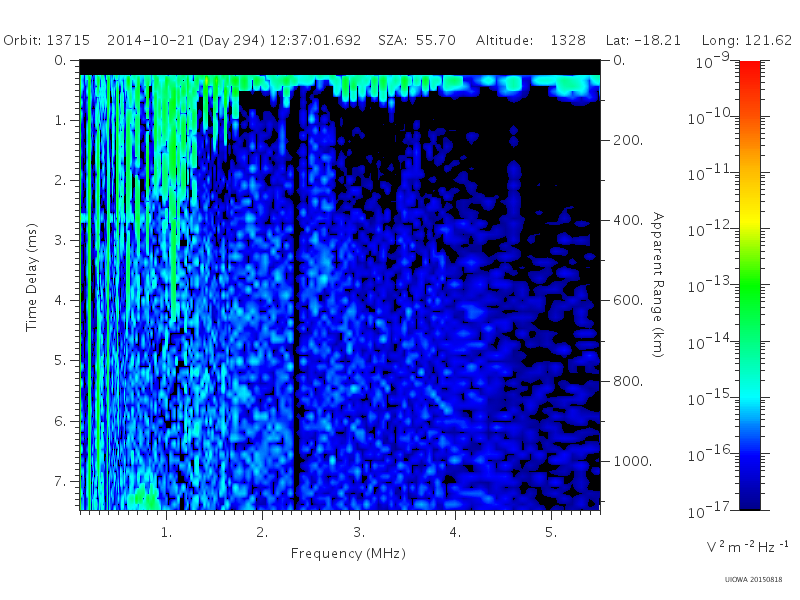Click the '10^-9' colorbar tick label
Image resolution: width=800 pixels, height=600 pixels.
pos(712,61)
